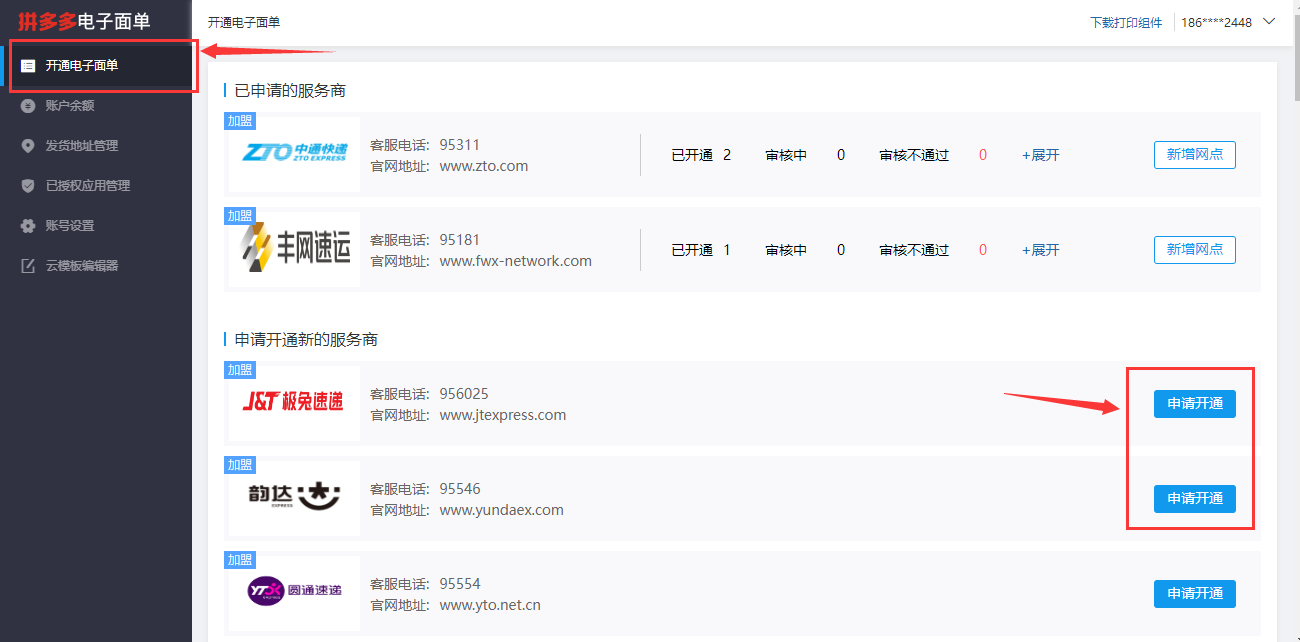Click the 已授权应用管理 shield icon
1300x642 pixels.
click(x=28, y=185)
